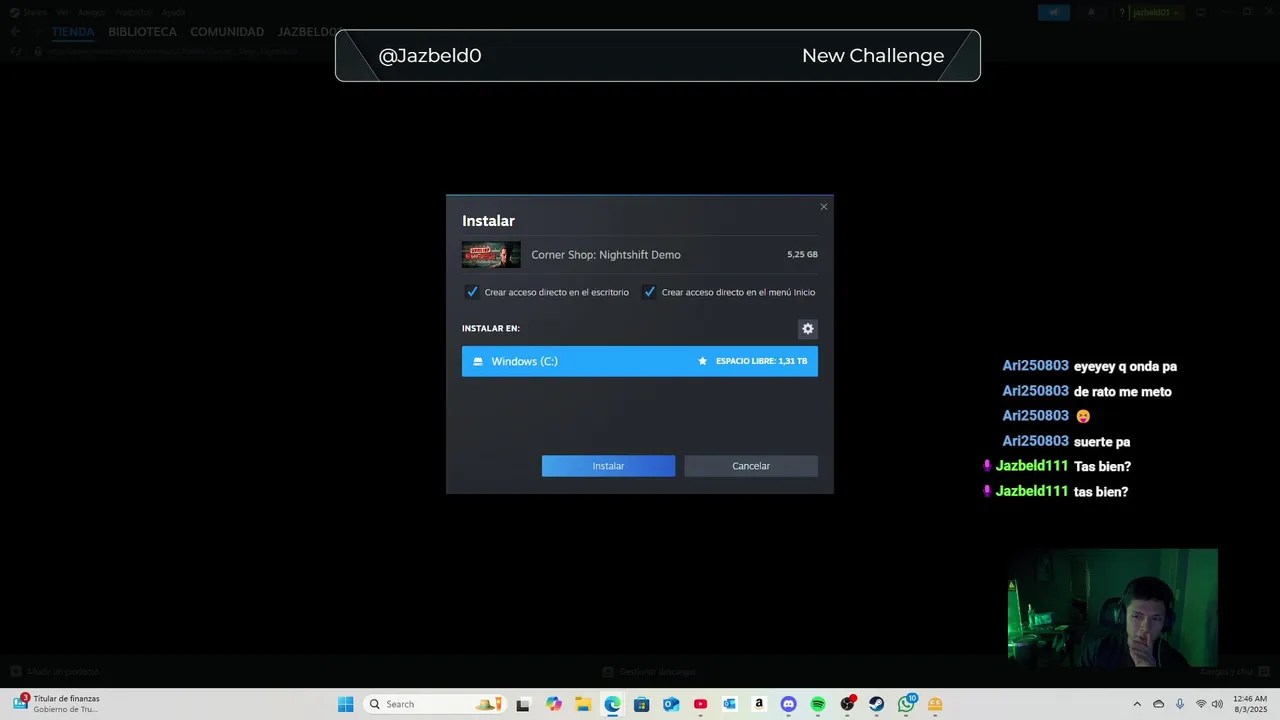Click the microphone tray icon
Screen dimensions: 1280x720
pos(1180,704)
